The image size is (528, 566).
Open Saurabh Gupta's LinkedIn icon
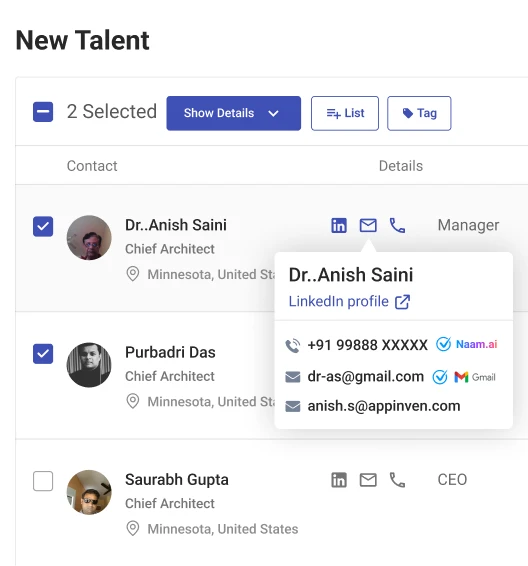point(339,480)
